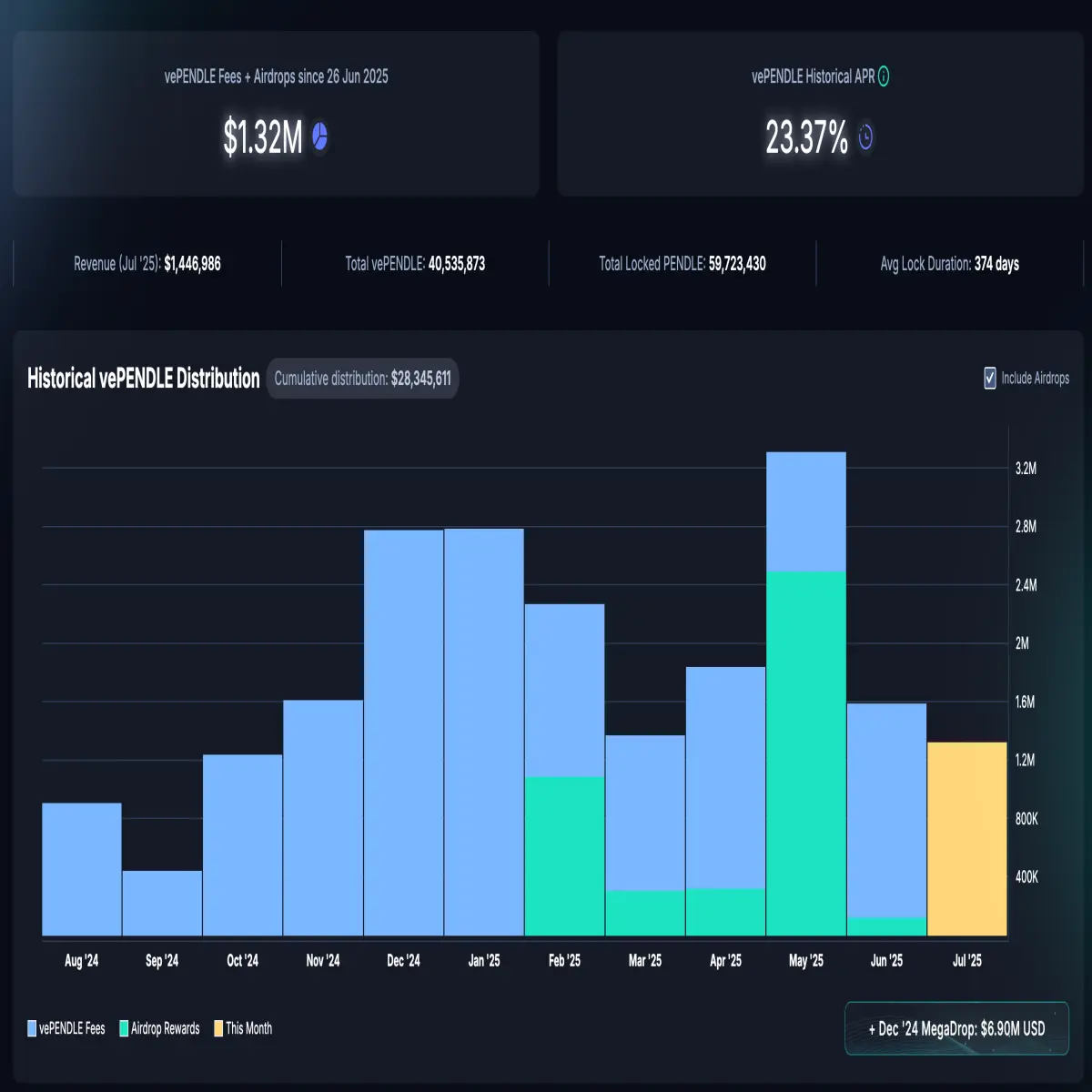The height and width of the screenshot is (1092, 1092).
Task: Click the Jul '25 x-axis label
Action: point(967,961)
